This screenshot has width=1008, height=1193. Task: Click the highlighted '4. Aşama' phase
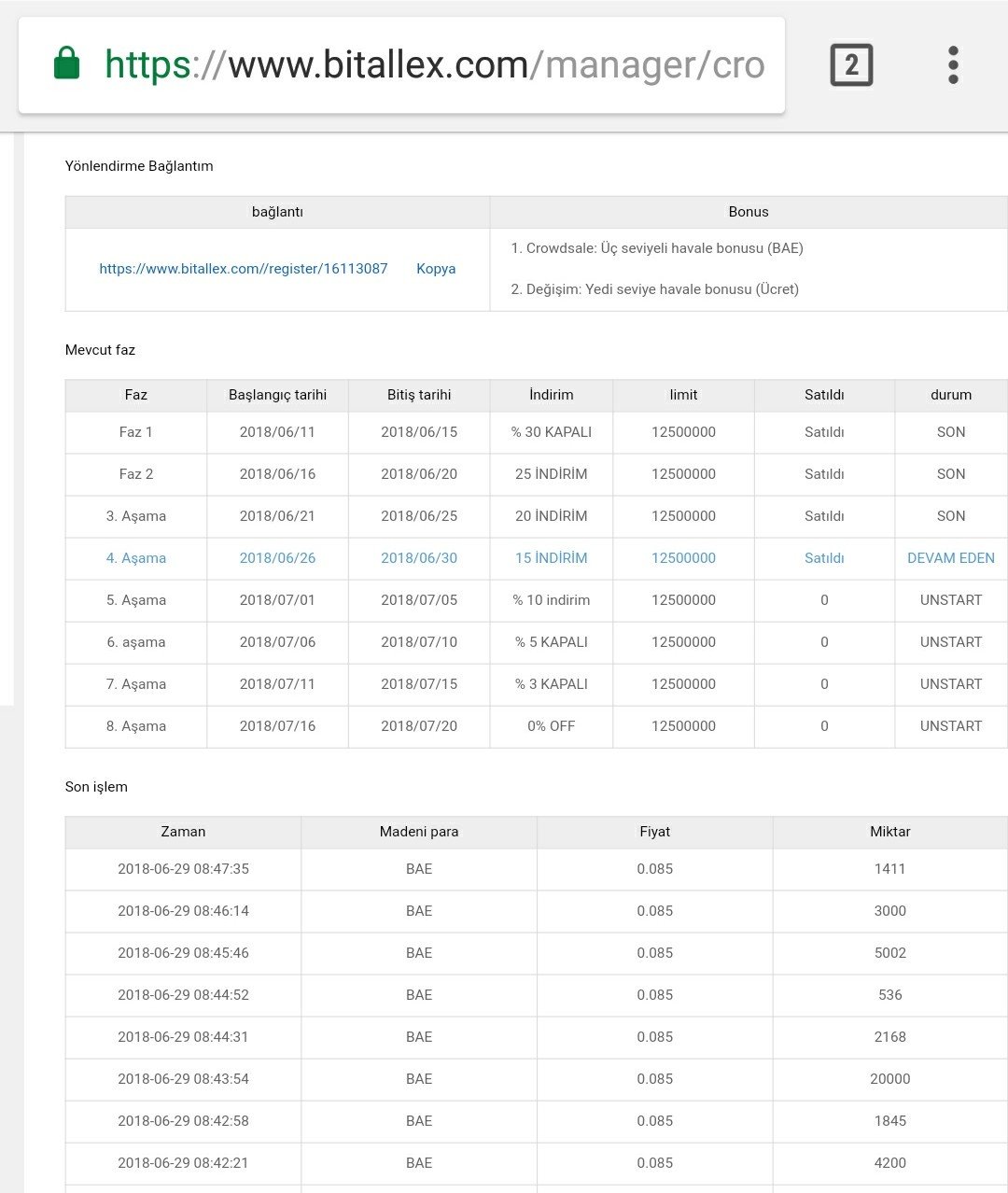[136, 558]
